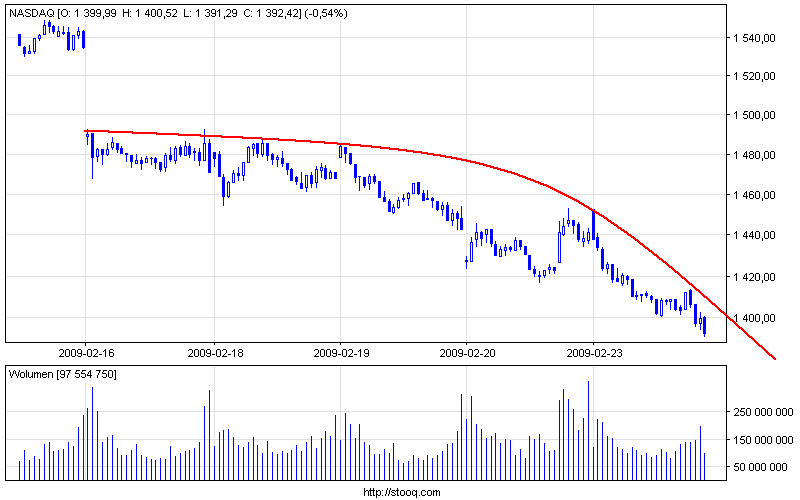Select the 2009-02-16 date label
The image size is (800, 500).
pyautogui.click(x=85, y=352)
